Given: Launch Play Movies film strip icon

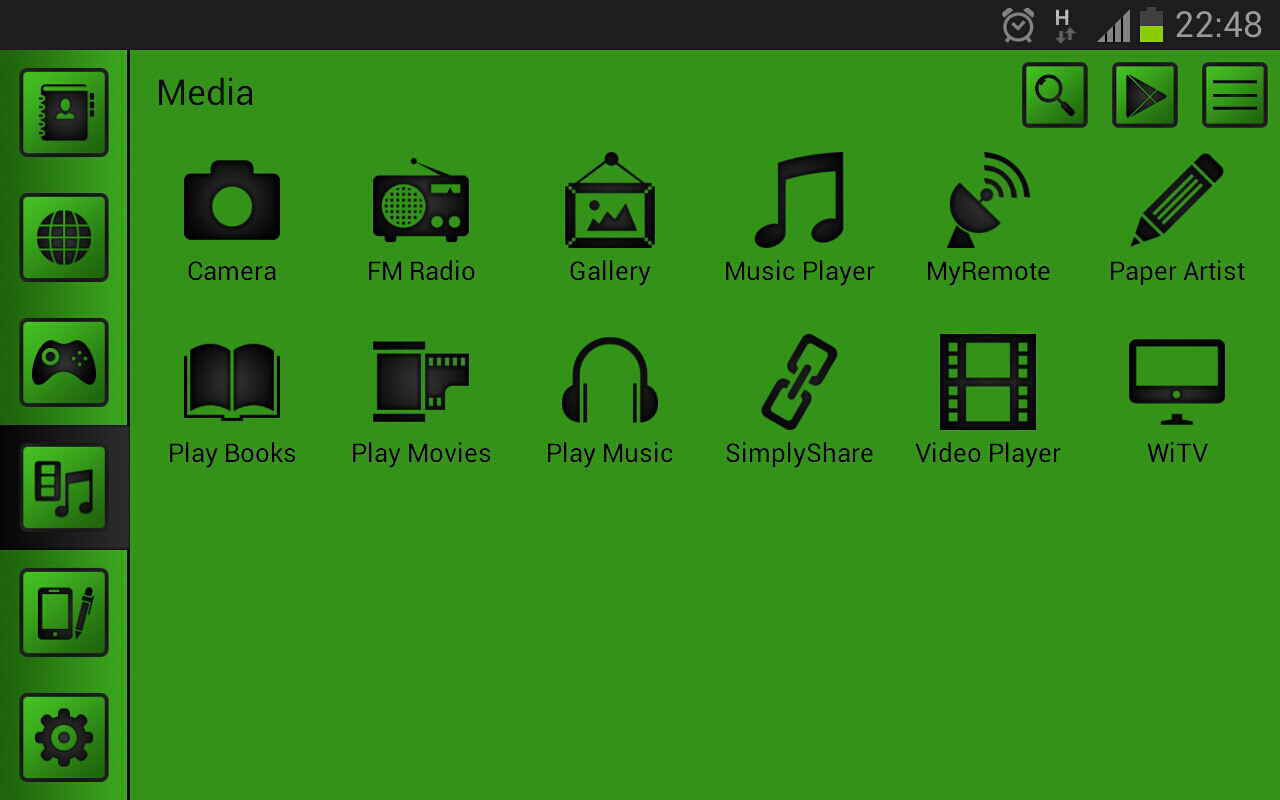Looking at the screenshot, I should 420,382.
